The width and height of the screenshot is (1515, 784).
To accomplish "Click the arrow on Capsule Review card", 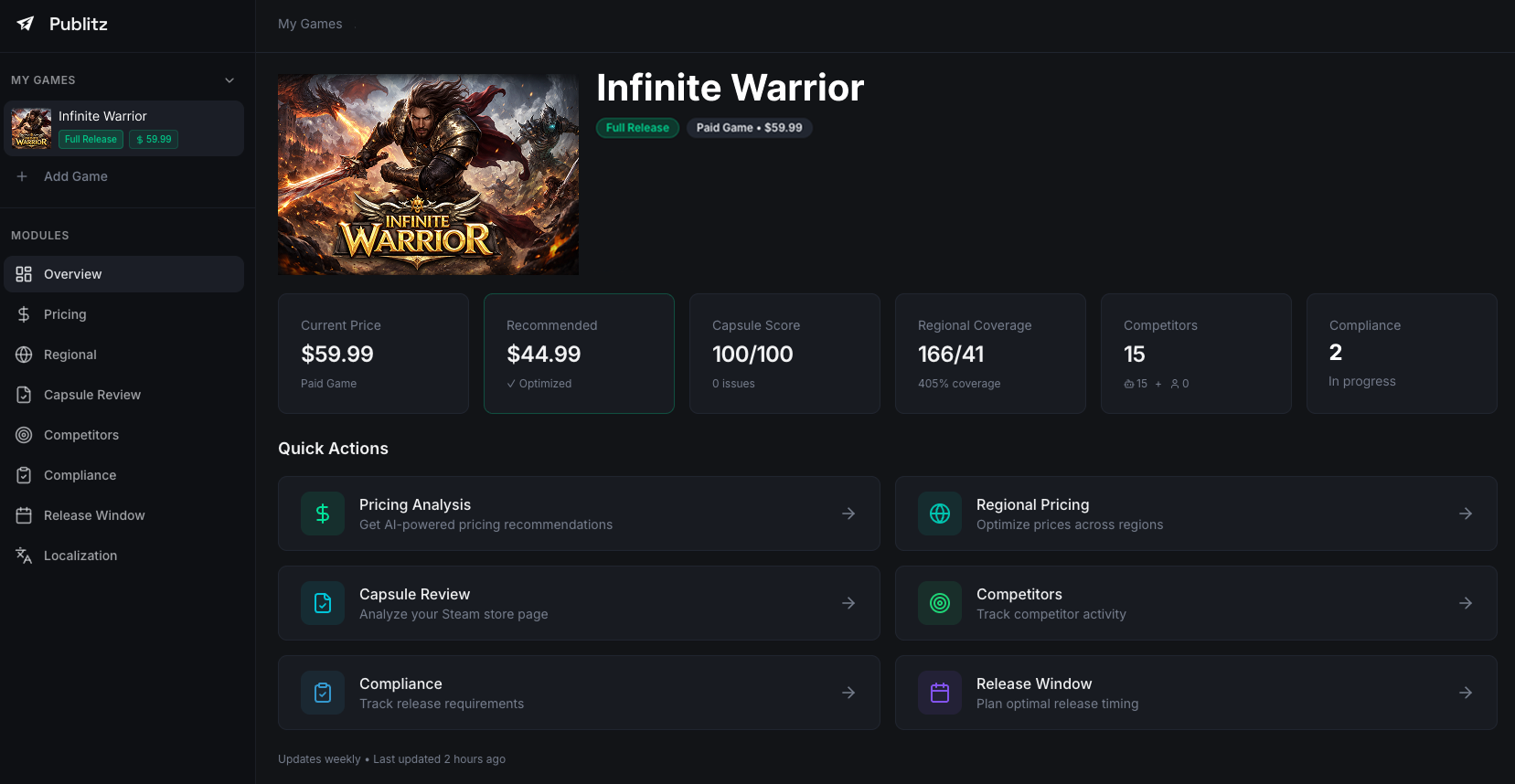I will point(848,603).
